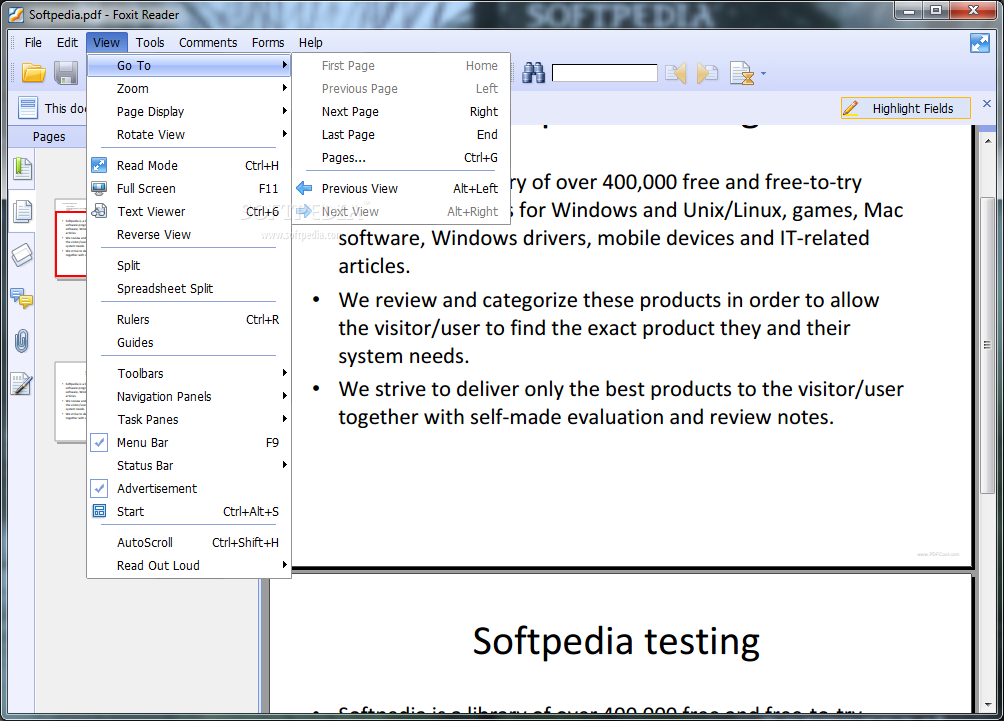Start AutoScroll from View menu
Viewport: 1004px width, 721px height.
(x=189, y=542)
